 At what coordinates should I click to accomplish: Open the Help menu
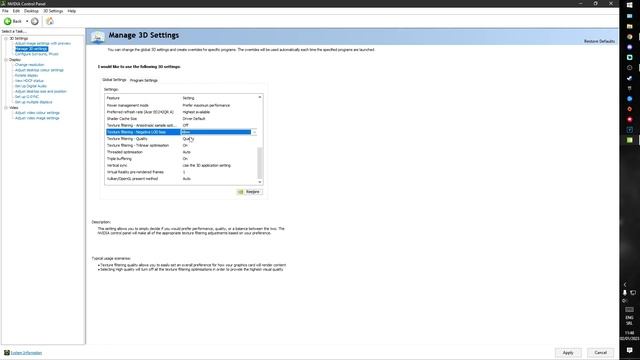72,11
